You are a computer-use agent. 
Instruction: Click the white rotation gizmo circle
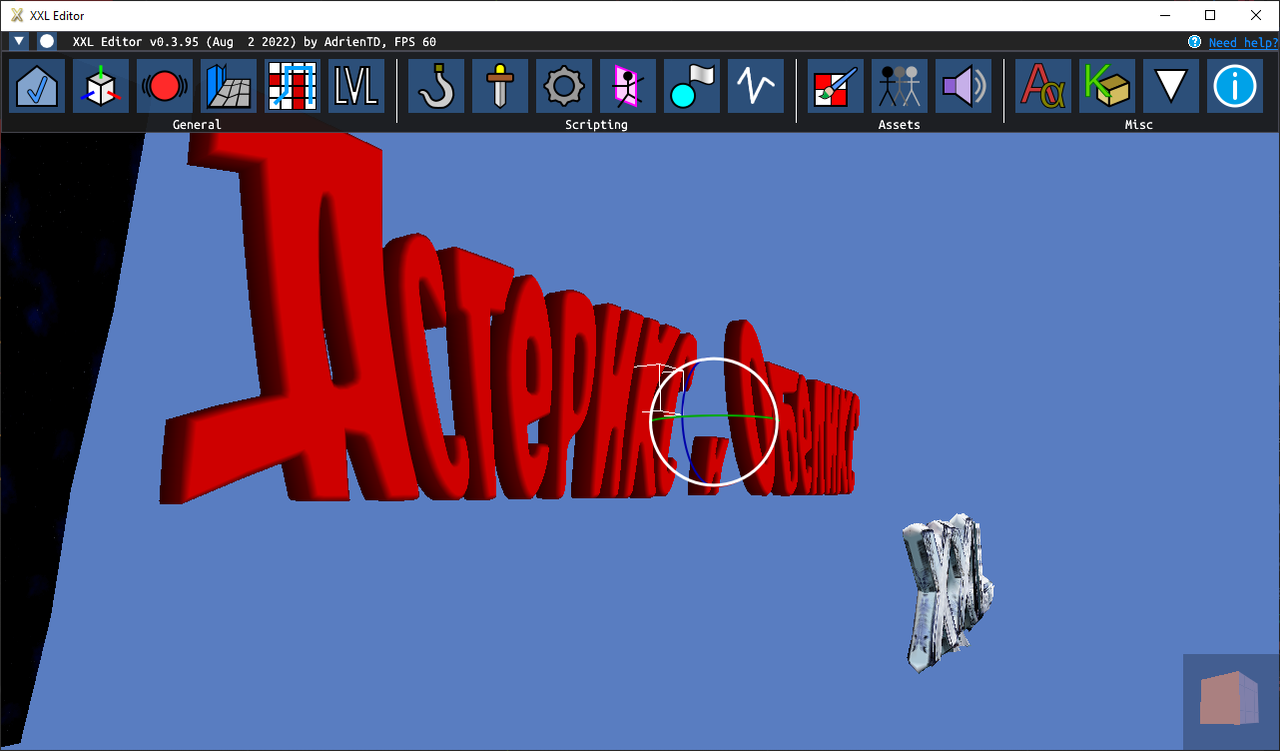[x=714, y=421]
